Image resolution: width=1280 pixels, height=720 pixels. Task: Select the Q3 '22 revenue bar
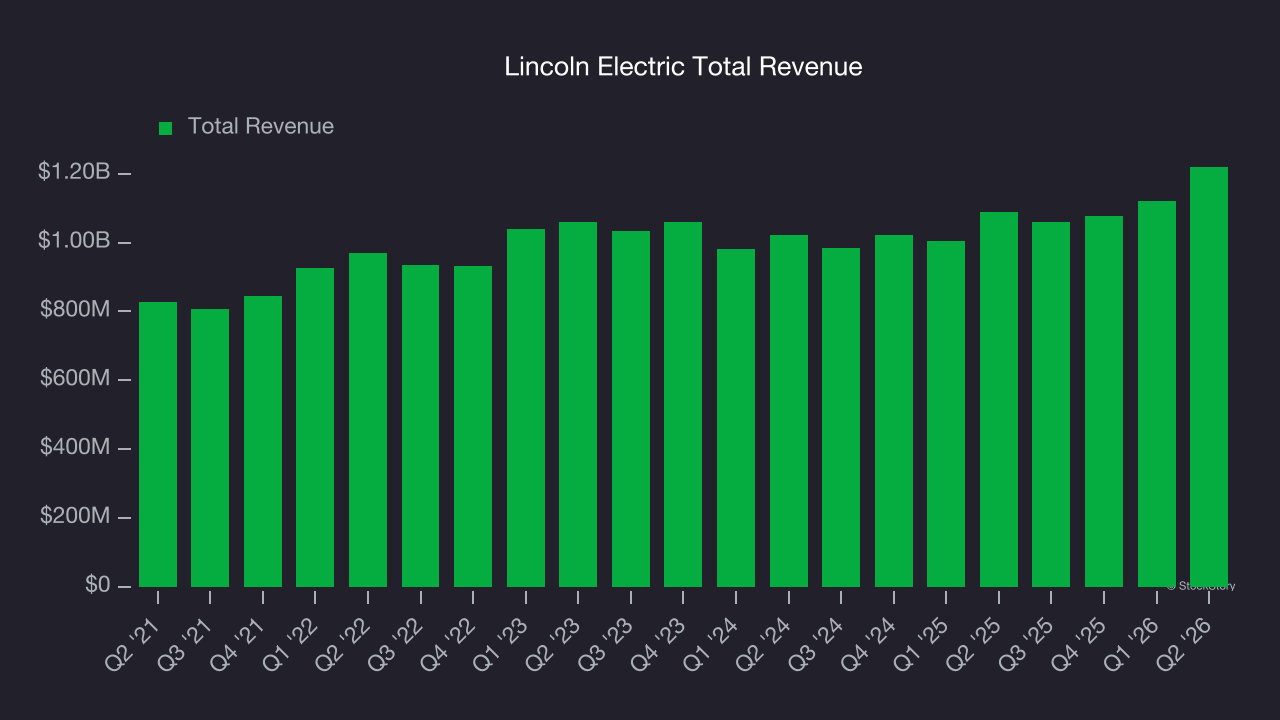point(421,426)
